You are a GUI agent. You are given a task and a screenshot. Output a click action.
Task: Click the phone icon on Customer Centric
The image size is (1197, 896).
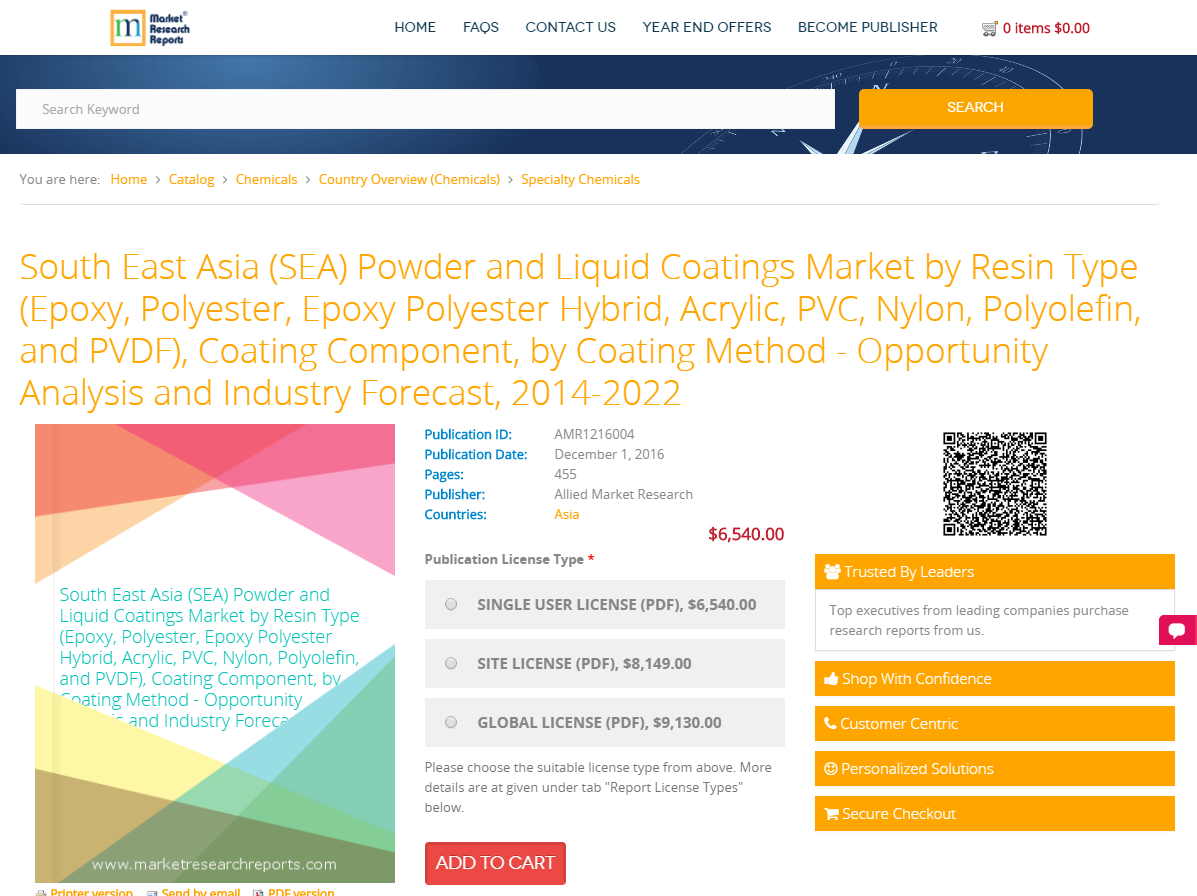(x=831, y=723)
